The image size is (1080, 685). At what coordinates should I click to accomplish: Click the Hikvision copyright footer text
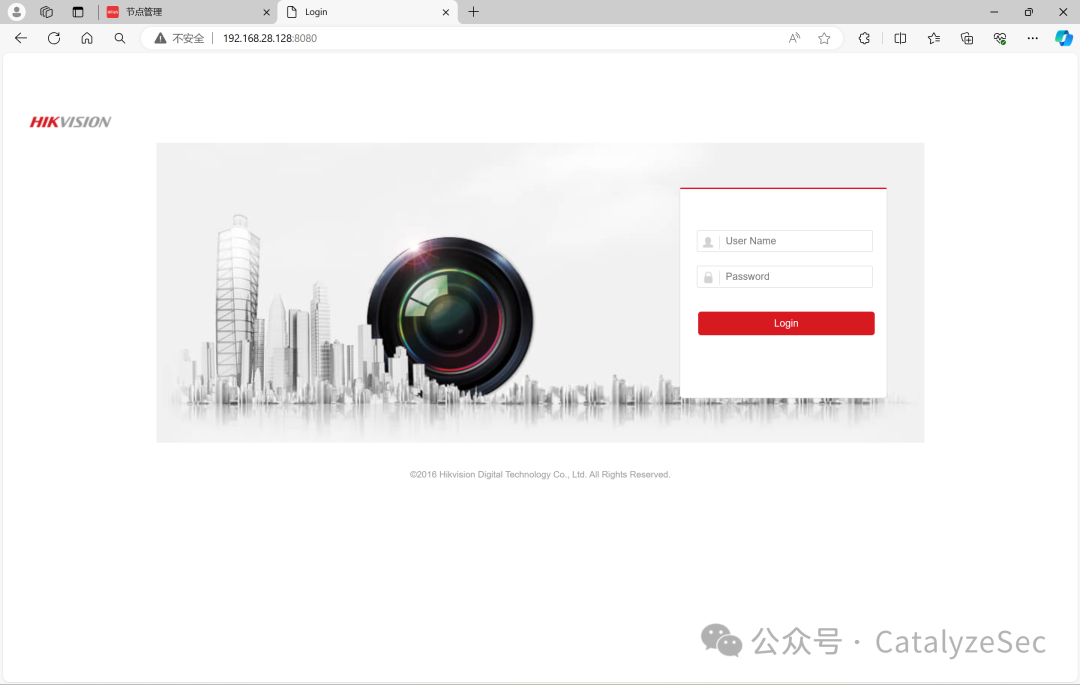pos(540,474)
